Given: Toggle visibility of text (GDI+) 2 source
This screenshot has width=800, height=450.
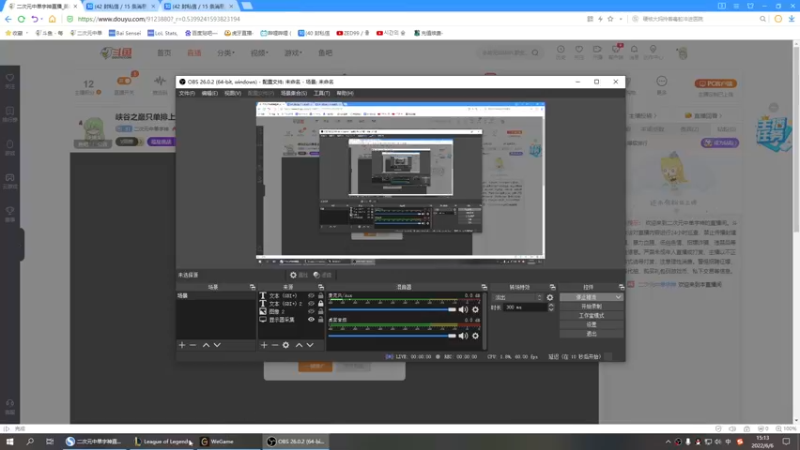Looking at the screenshot, I should (x=311, y=304).
